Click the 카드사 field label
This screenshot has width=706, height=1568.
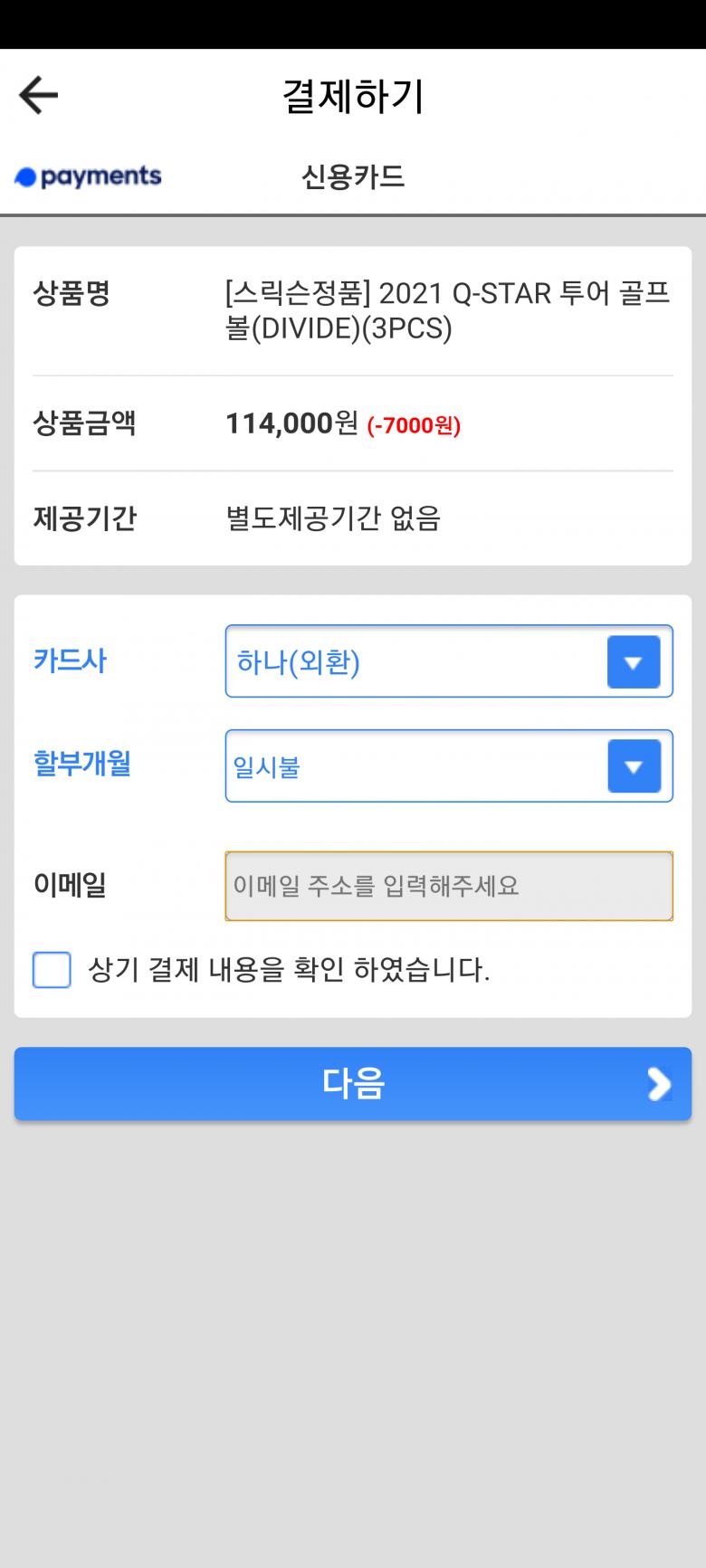[x=70, y=660]
